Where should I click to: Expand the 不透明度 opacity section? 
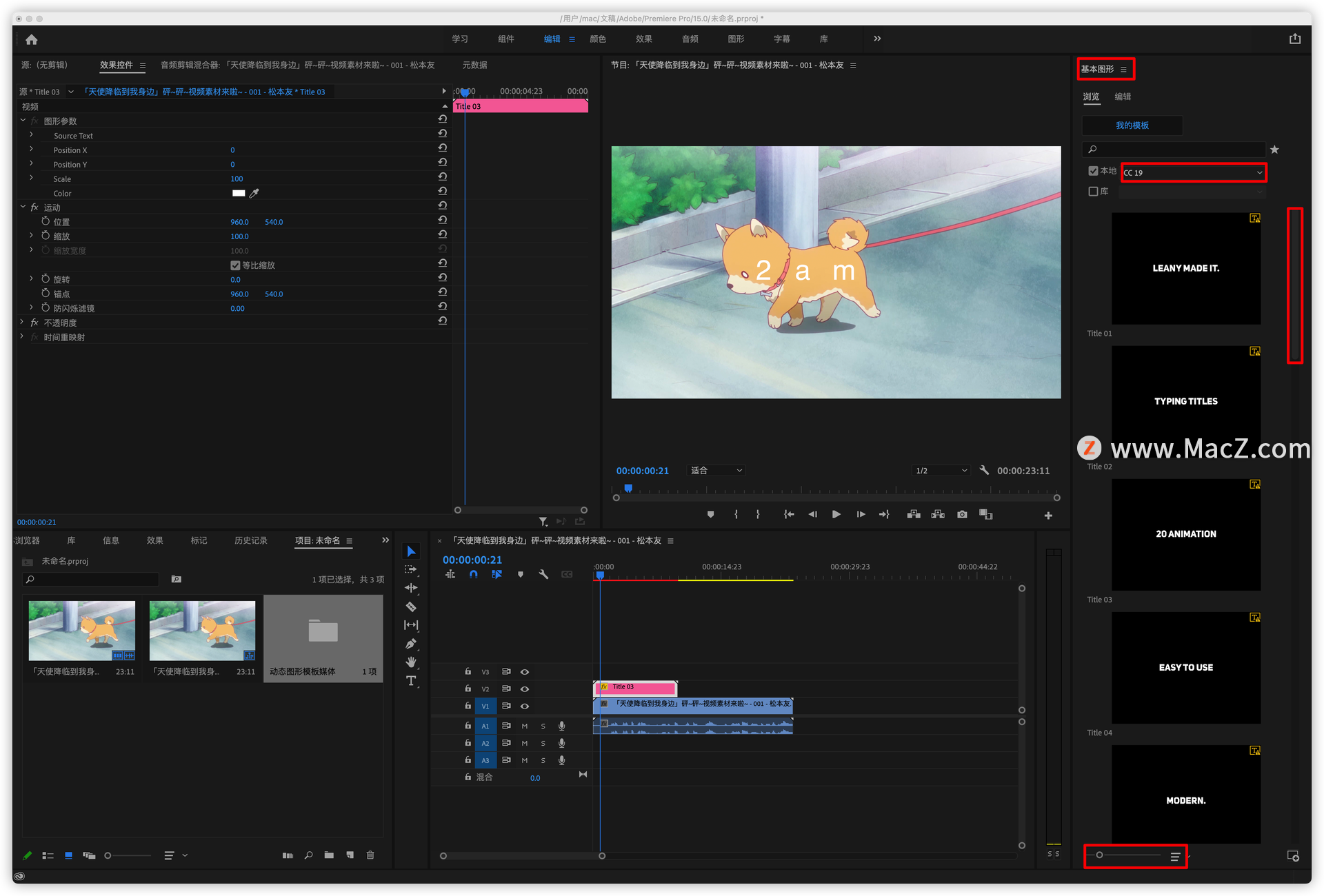[23, 322]
